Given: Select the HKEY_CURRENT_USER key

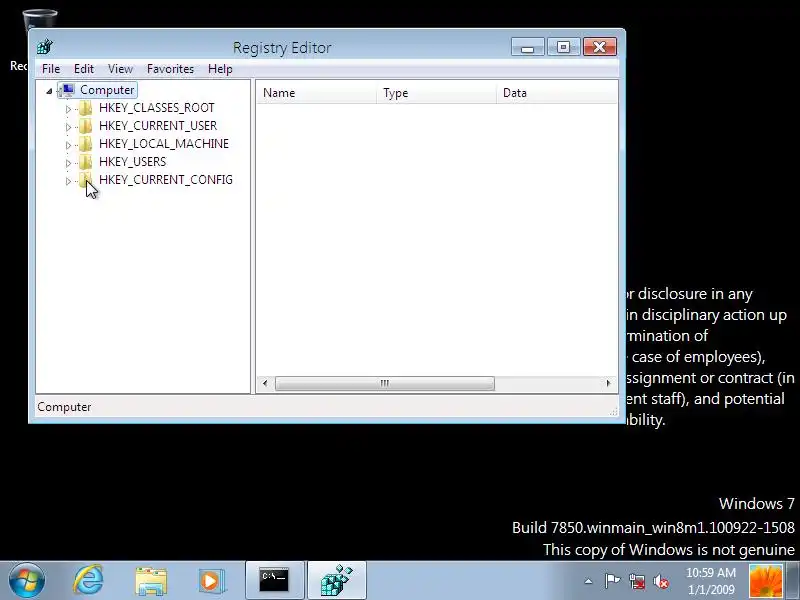Looking at the screenshot, I should click(x=158, y=126).
